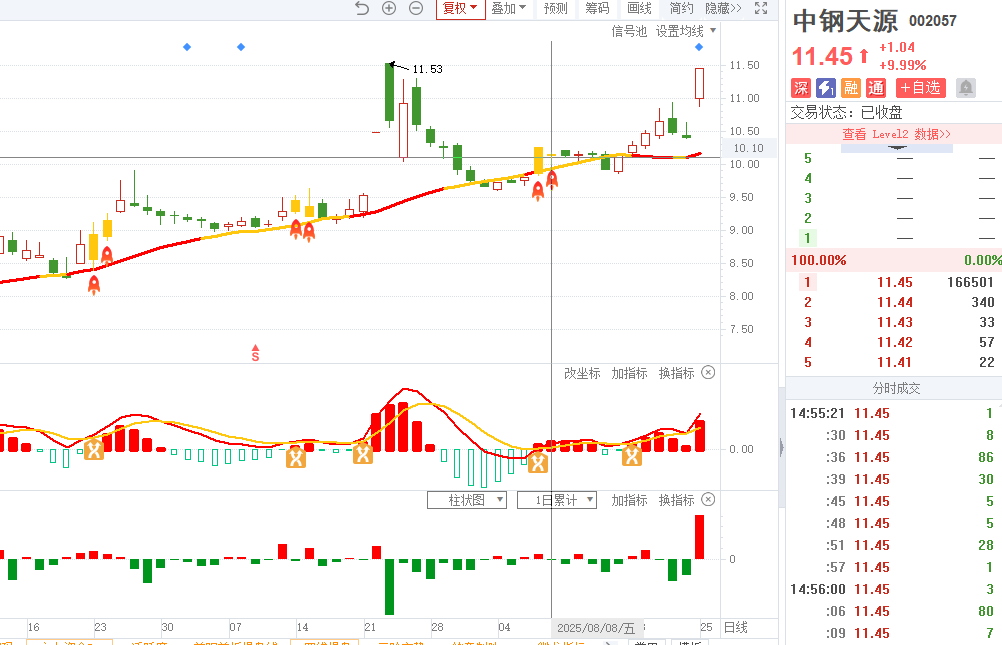Viewport: 1002px width, 645px height.
Task: Click the stock name 中钢天源
Action: coord(845,21)
